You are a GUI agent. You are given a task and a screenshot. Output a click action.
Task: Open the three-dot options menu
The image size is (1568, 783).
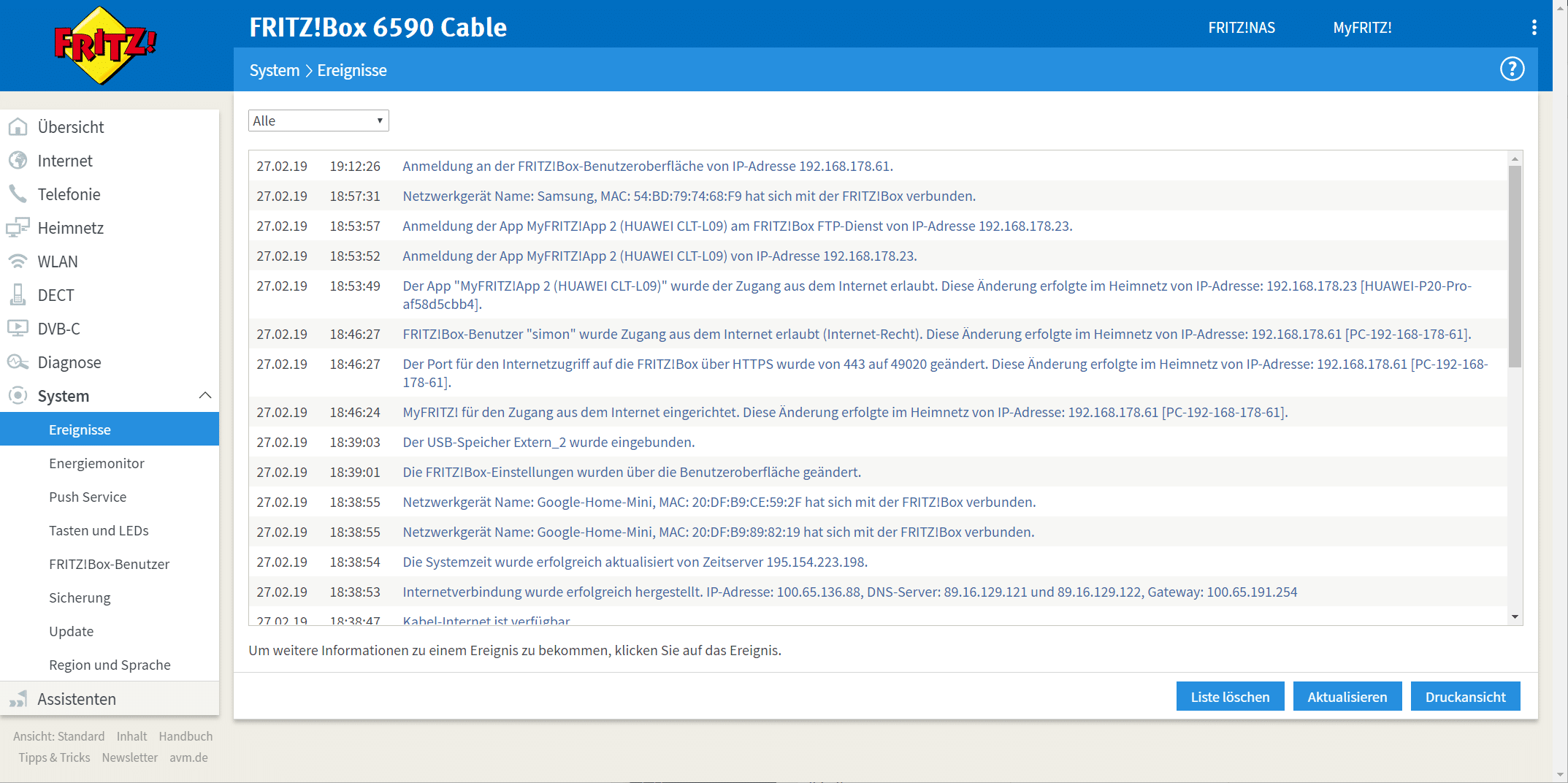click(x=1534, y=28)
